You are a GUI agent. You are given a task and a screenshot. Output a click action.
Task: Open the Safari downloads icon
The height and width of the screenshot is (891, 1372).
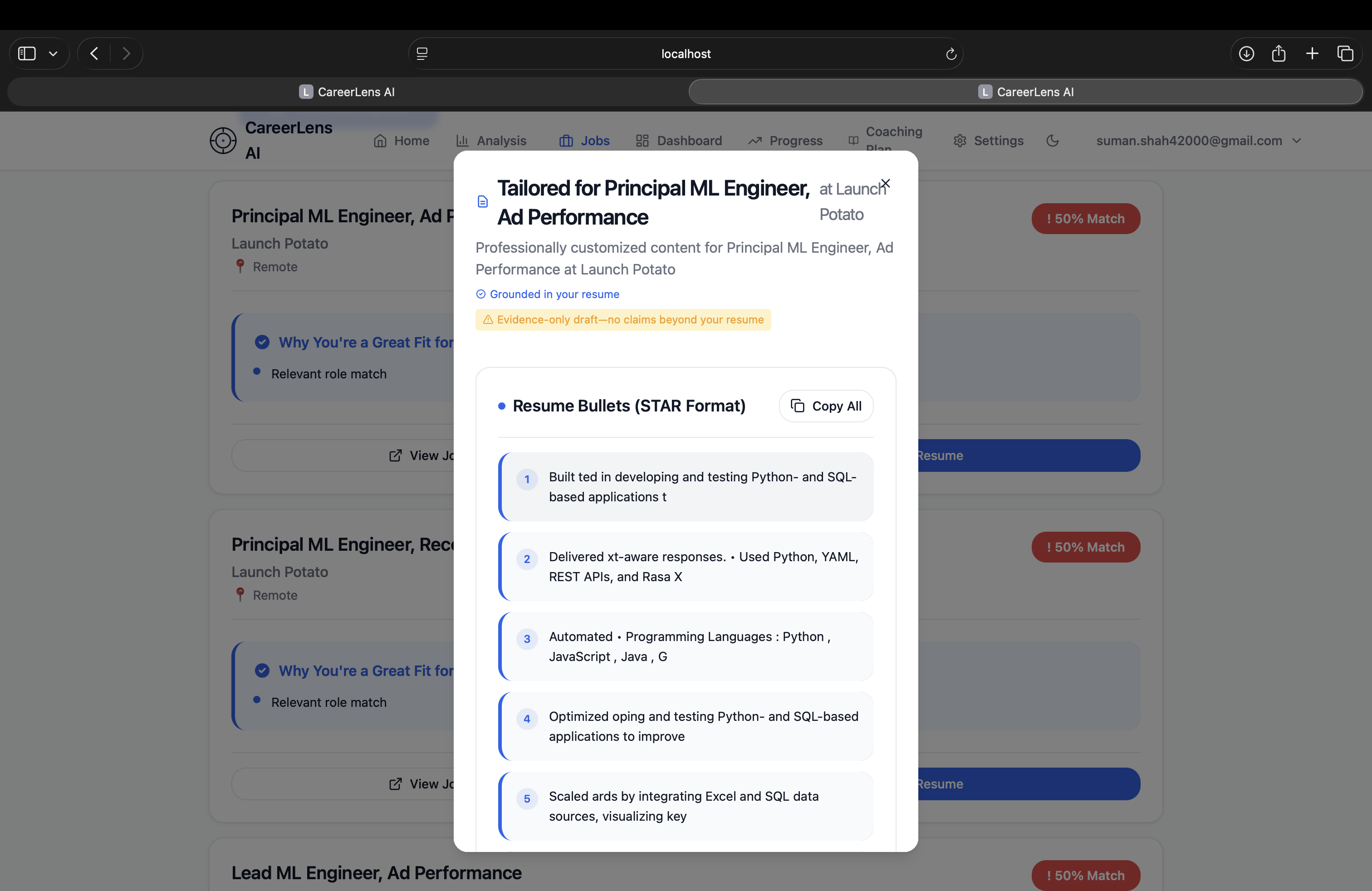pyautogui.click(x=1246, y=54)
